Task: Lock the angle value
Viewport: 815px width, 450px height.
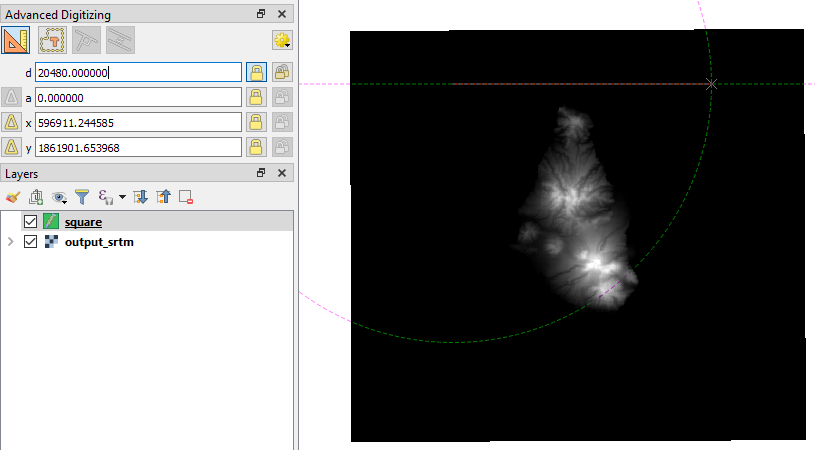Action: pos(256,97)
